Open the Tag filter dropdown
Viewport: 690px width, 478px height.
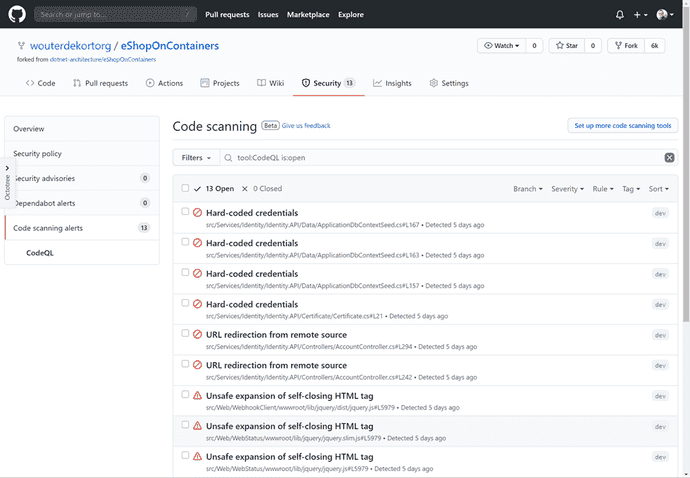point(631,189)
